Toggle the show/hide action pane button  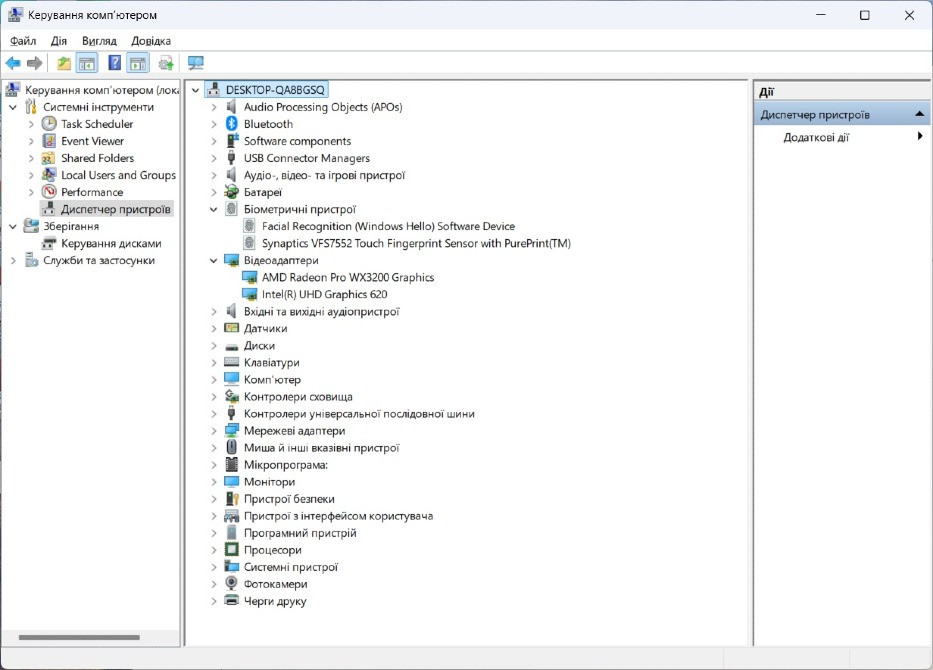tap(138, 63)
